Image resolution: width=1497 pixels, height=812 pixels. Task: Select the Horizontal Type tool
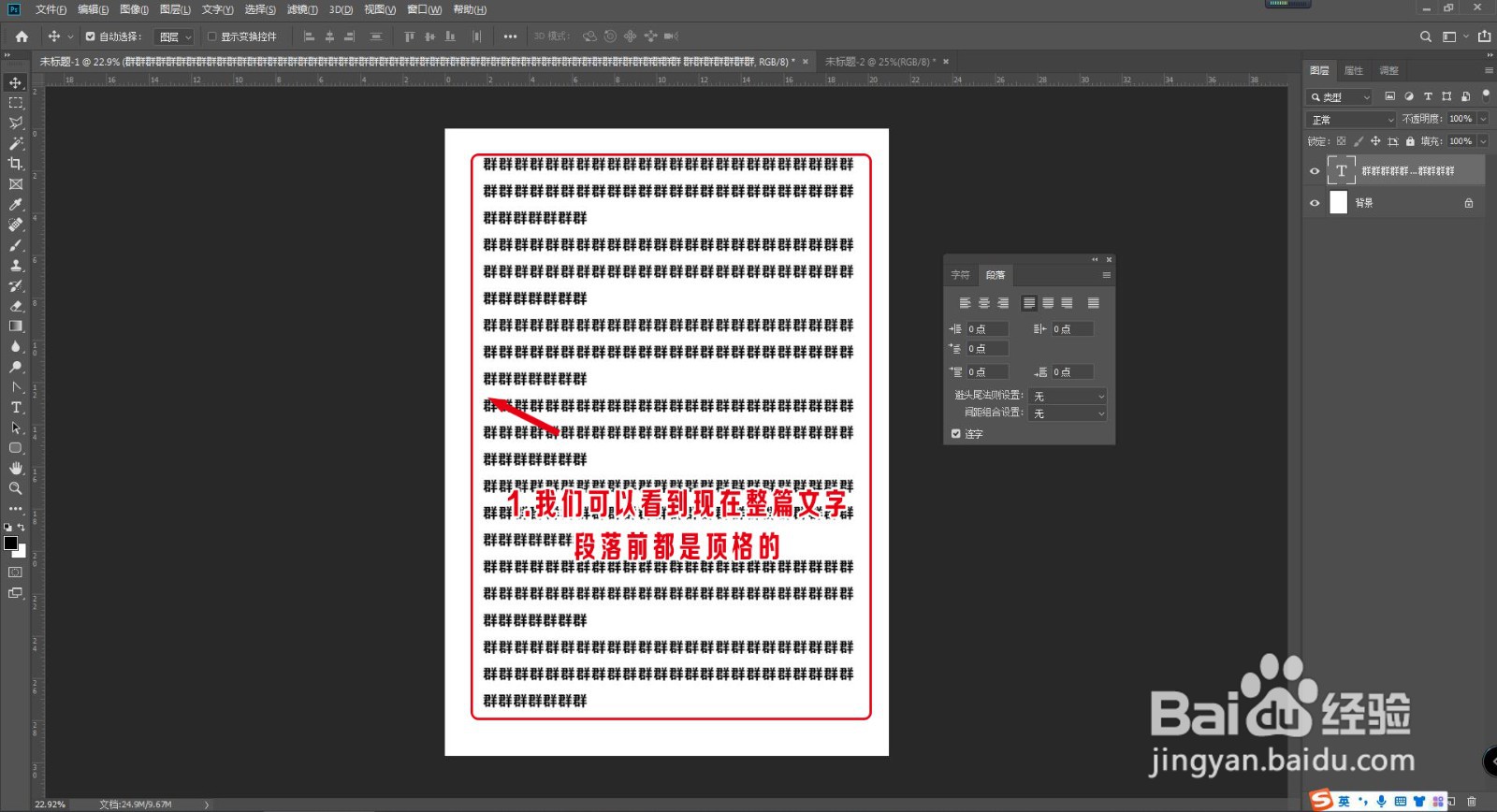point(16,408)
